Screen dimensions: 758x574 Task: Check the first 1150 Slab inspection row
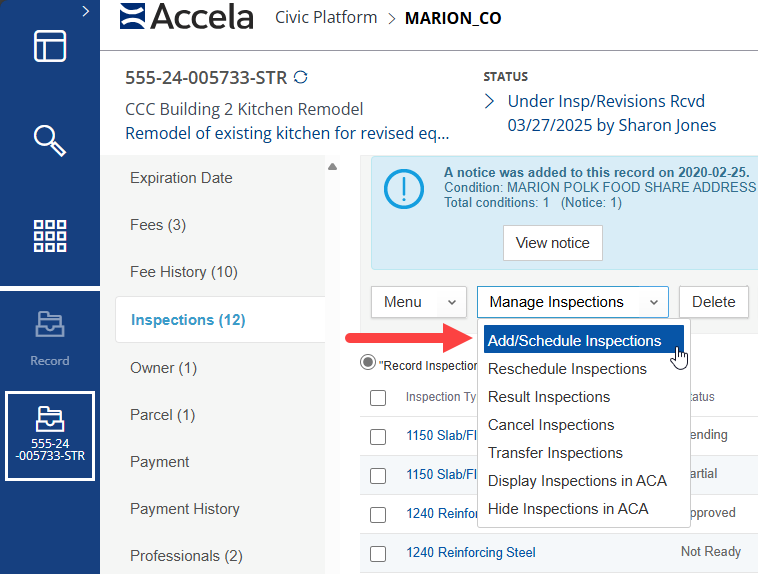pyautogui.click(x=378, y=436)
